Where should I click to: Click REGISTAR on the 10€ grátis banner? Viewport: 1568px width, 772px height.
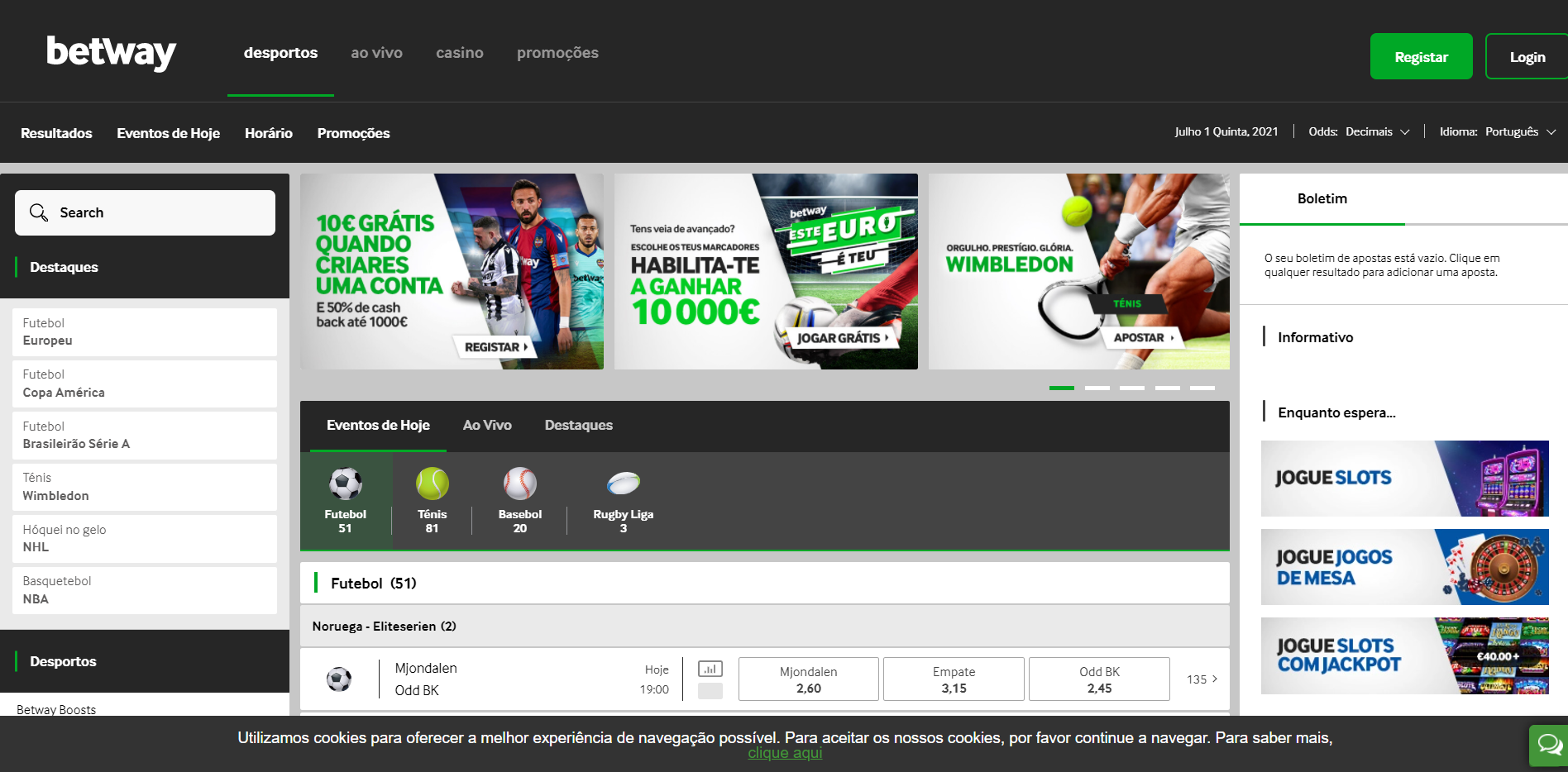pos(495,347)
